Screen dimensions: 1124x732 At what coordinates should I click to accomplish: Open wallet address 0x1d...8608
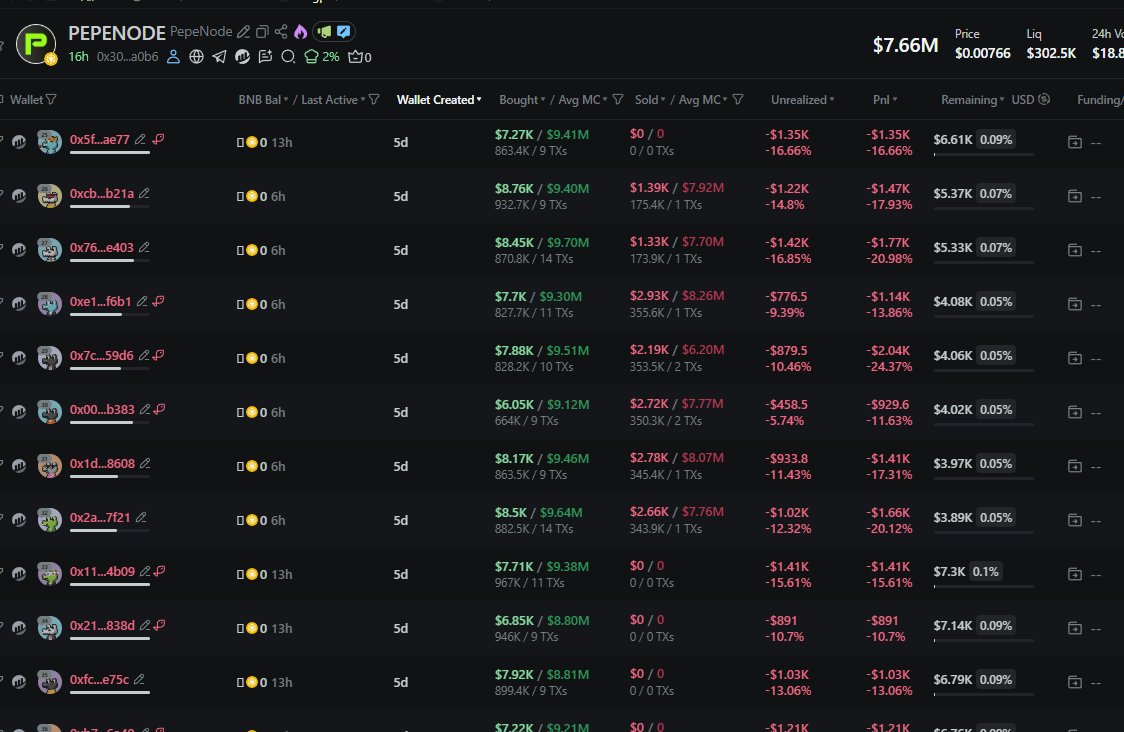[x=101, y=463]
